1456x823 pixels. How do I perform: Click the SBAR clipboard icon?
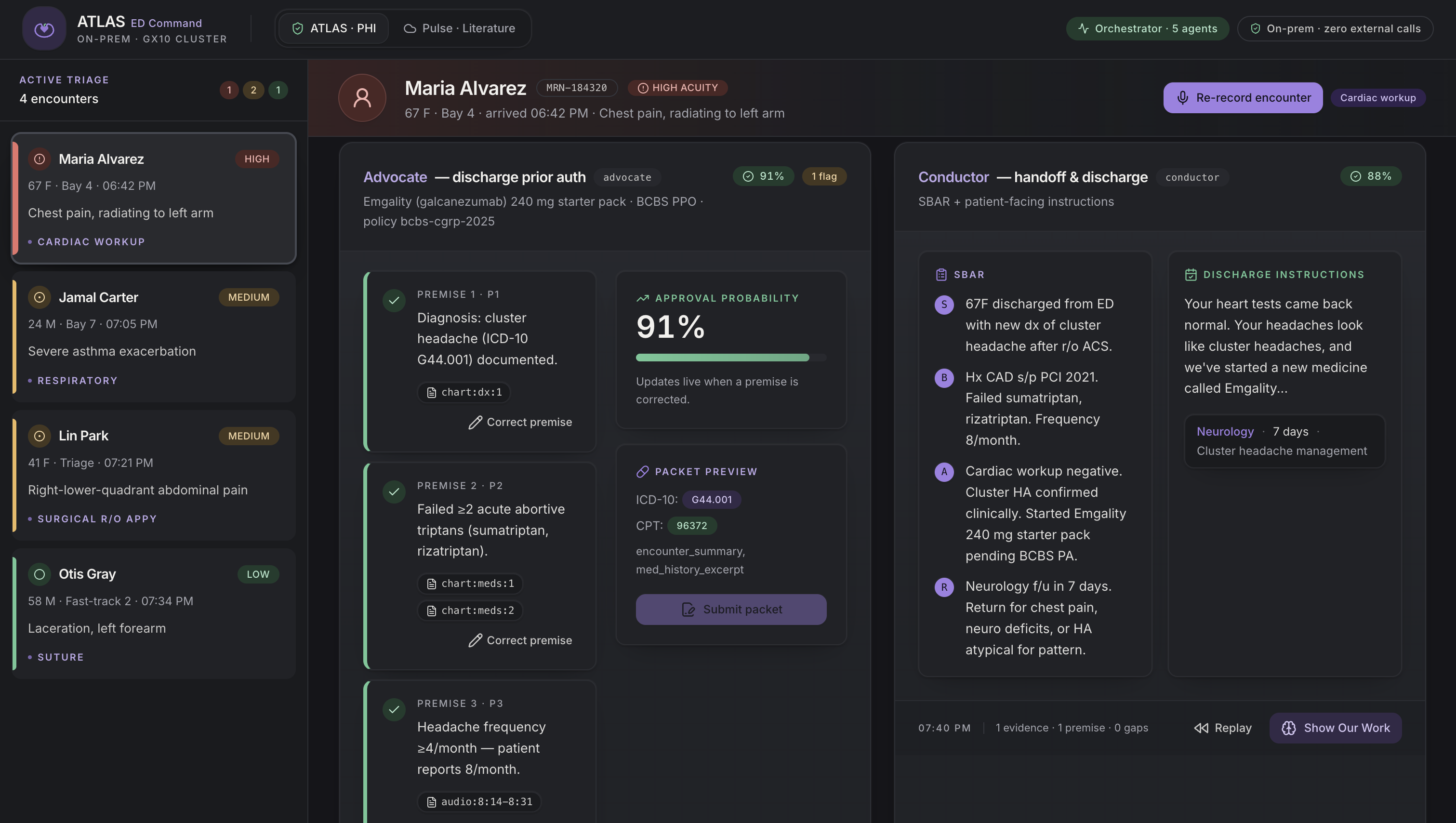(941, 275)
